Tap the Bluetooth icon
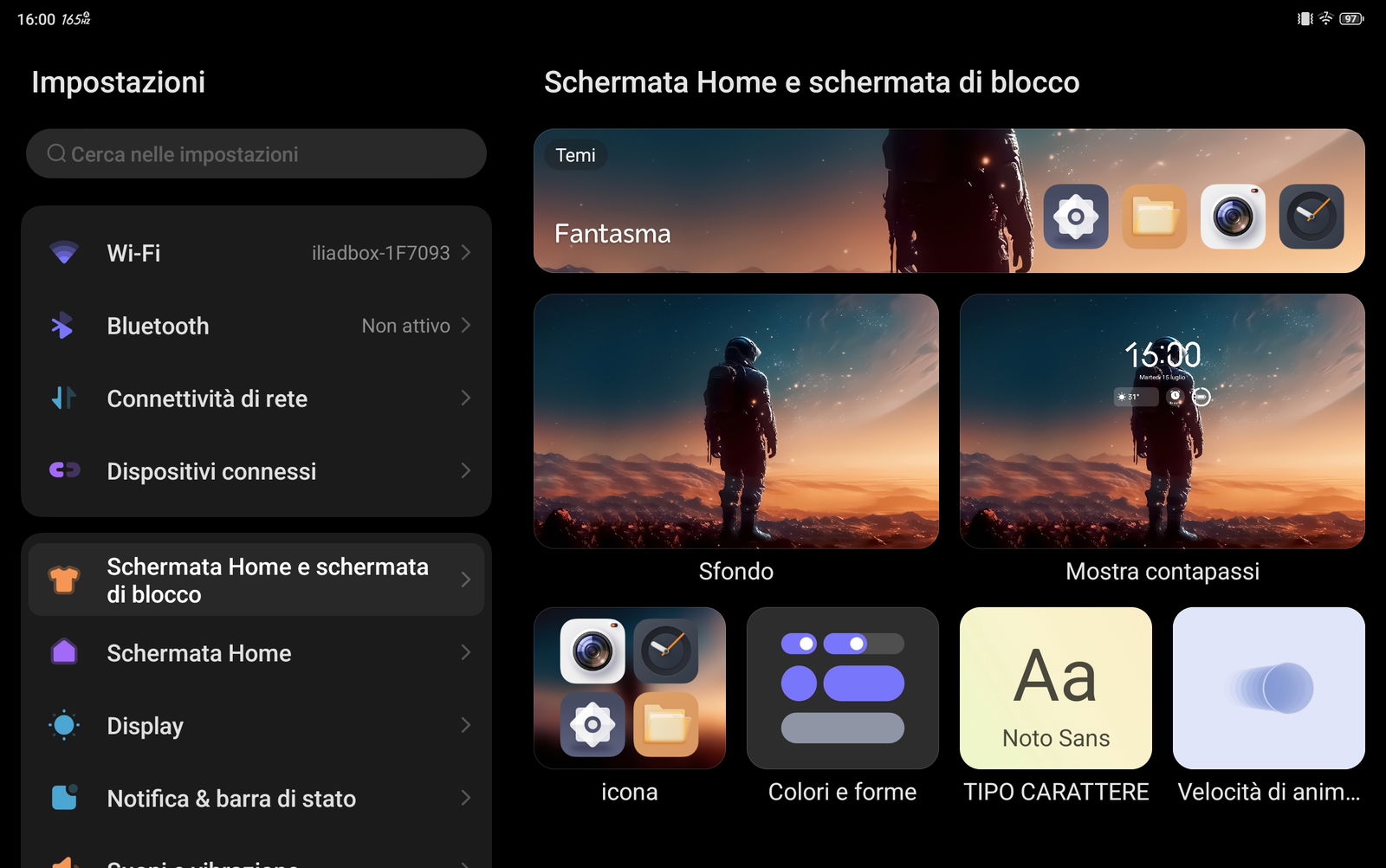 [62, 326]
